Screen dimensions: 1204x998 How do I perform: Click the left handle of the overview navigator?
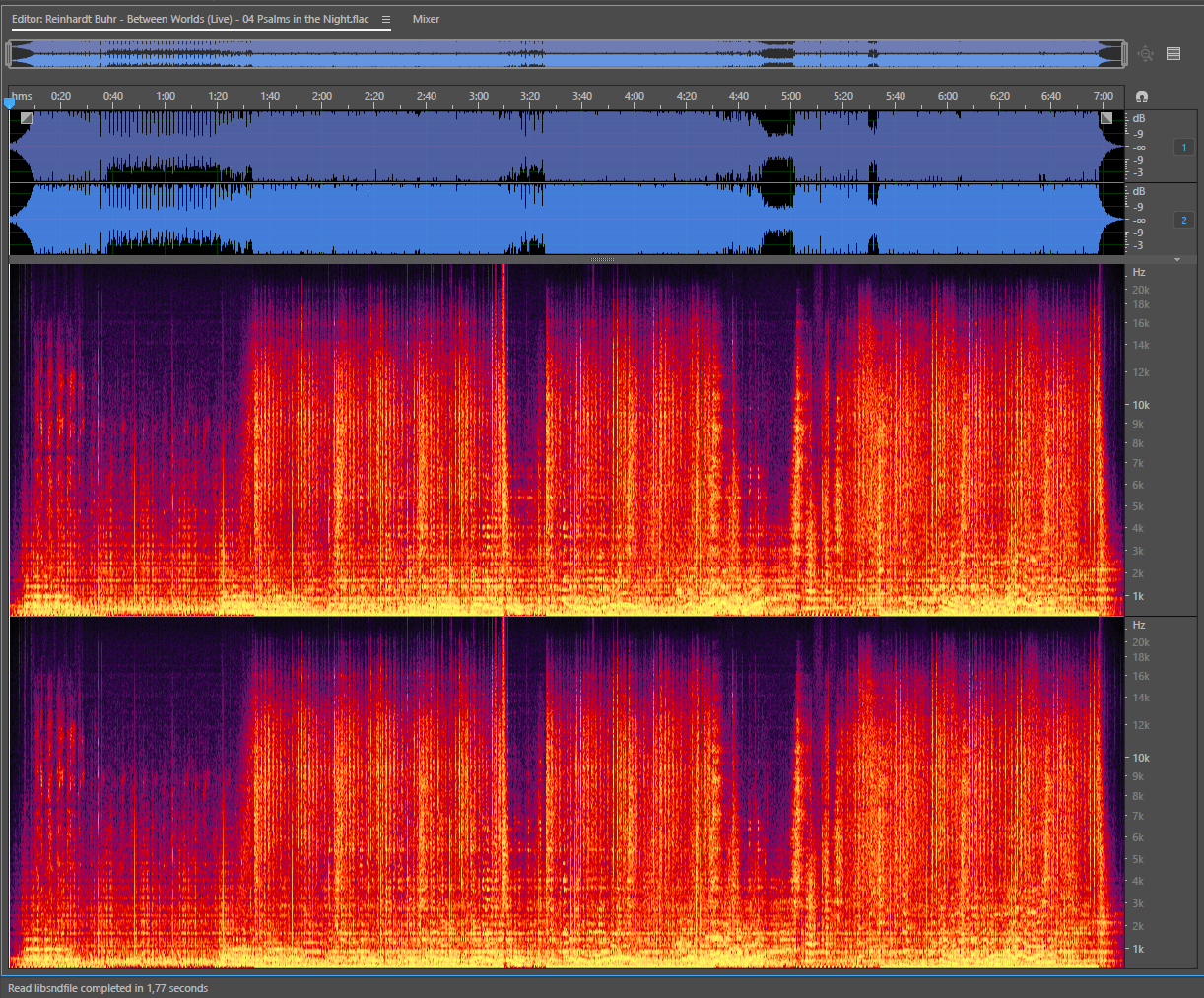pos(8,54)
